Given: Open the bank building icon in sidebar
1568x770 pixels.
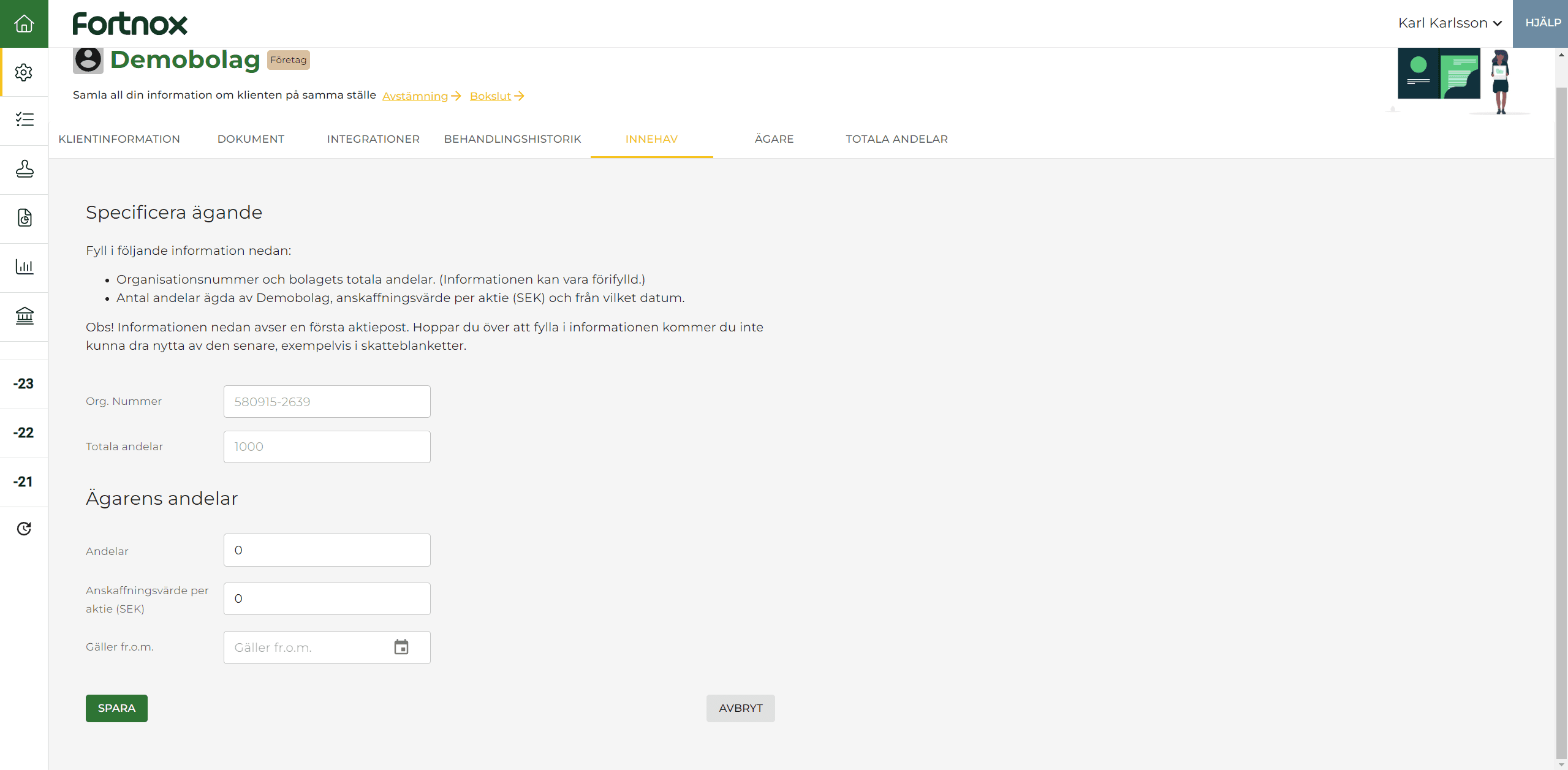Looking at the screenshot, I should tap(24, 316).
